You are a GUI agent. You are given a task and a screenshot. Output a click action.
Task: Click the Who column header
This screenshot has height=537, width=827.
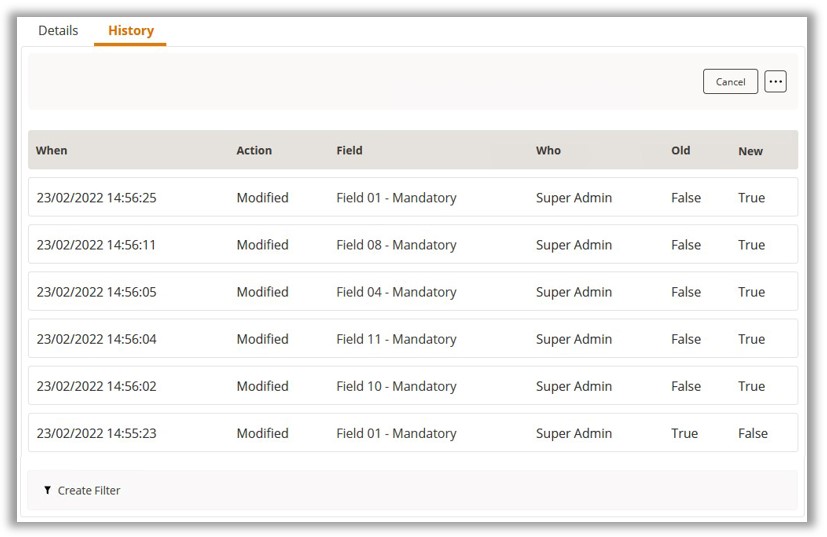click(548, 151)
